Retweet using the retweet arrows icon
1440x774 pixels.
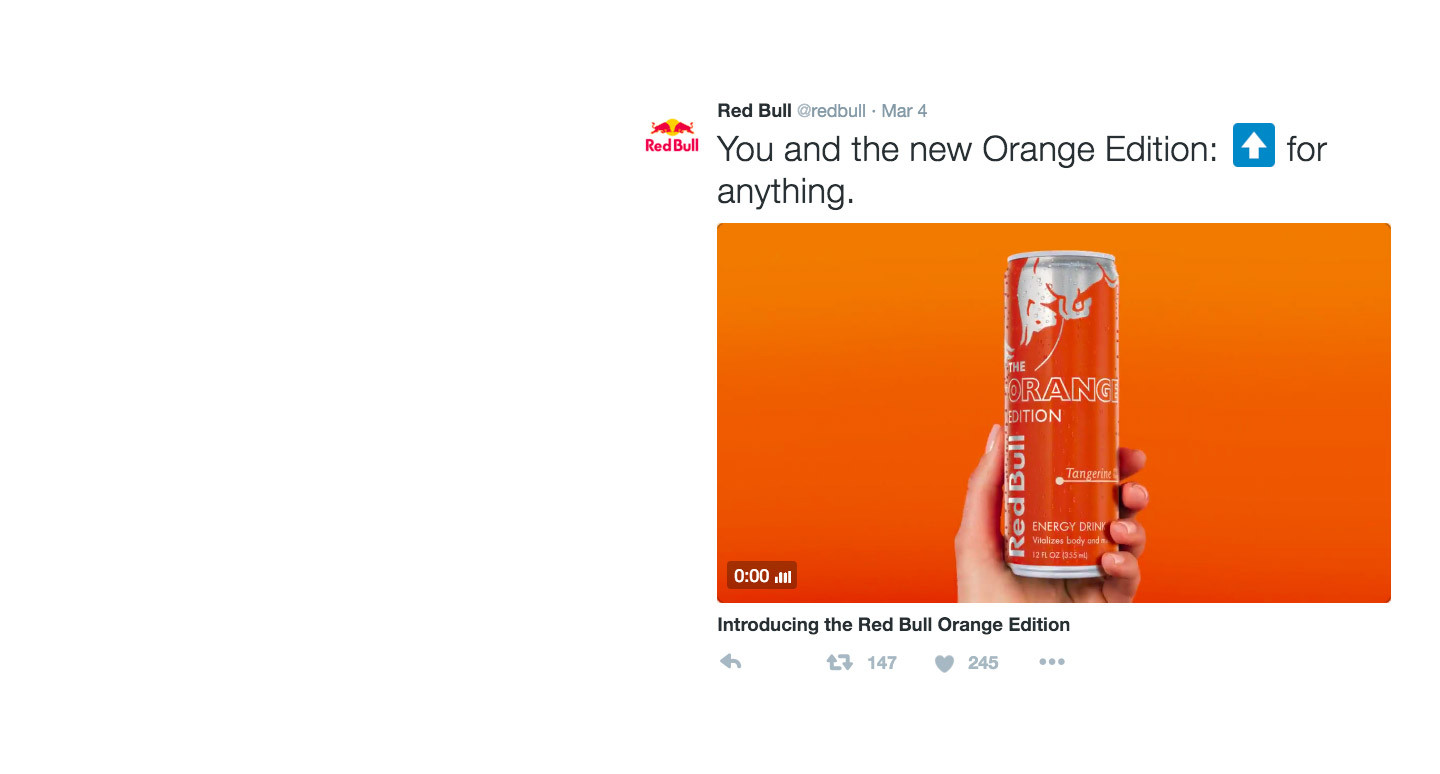pyautogui.click(x=840, y=662)
